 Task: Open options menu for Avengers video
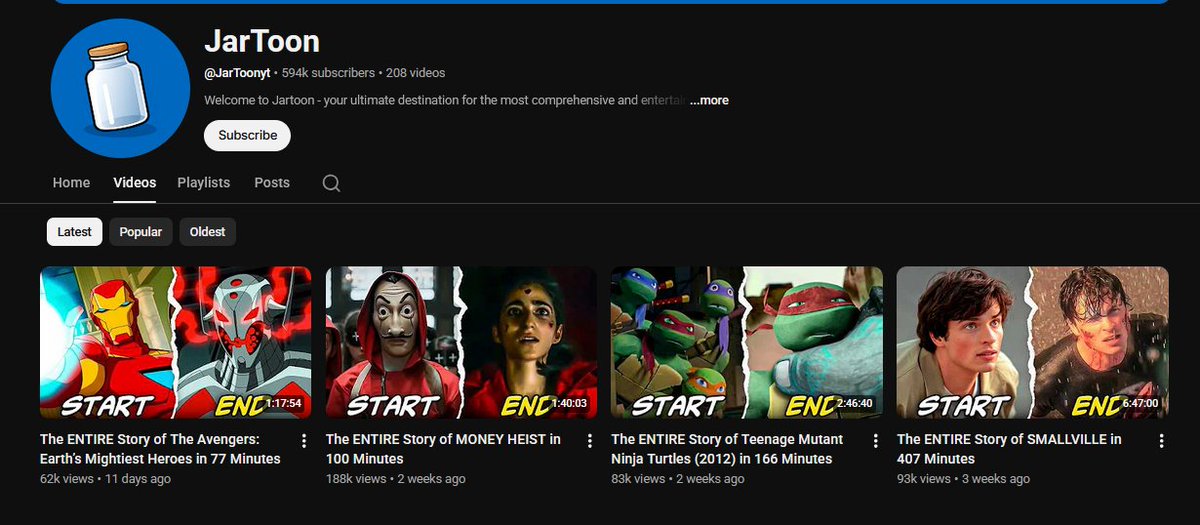pyautogui.click(x=304, y=441)
